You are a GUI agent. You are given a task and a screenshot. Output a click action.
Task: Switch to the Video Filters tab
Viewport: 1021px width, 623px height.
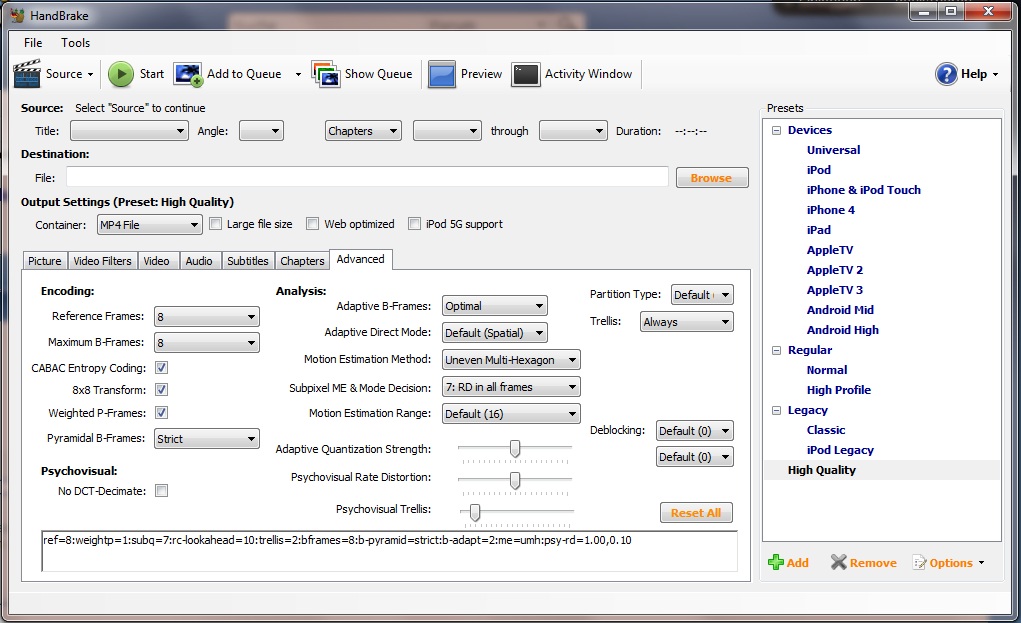click(102, 260)
